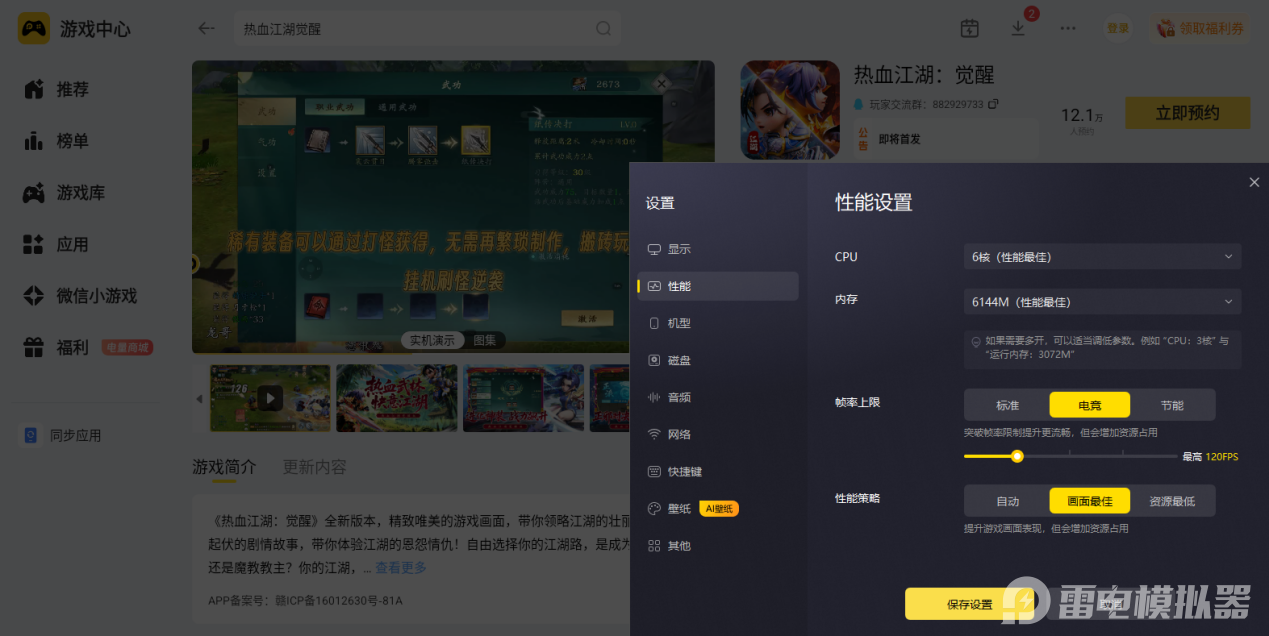The height and width of the screenshot is (636, 1269).
Task: Show previous thumbnails with left arrow
Action: click(x=199, y=399)
